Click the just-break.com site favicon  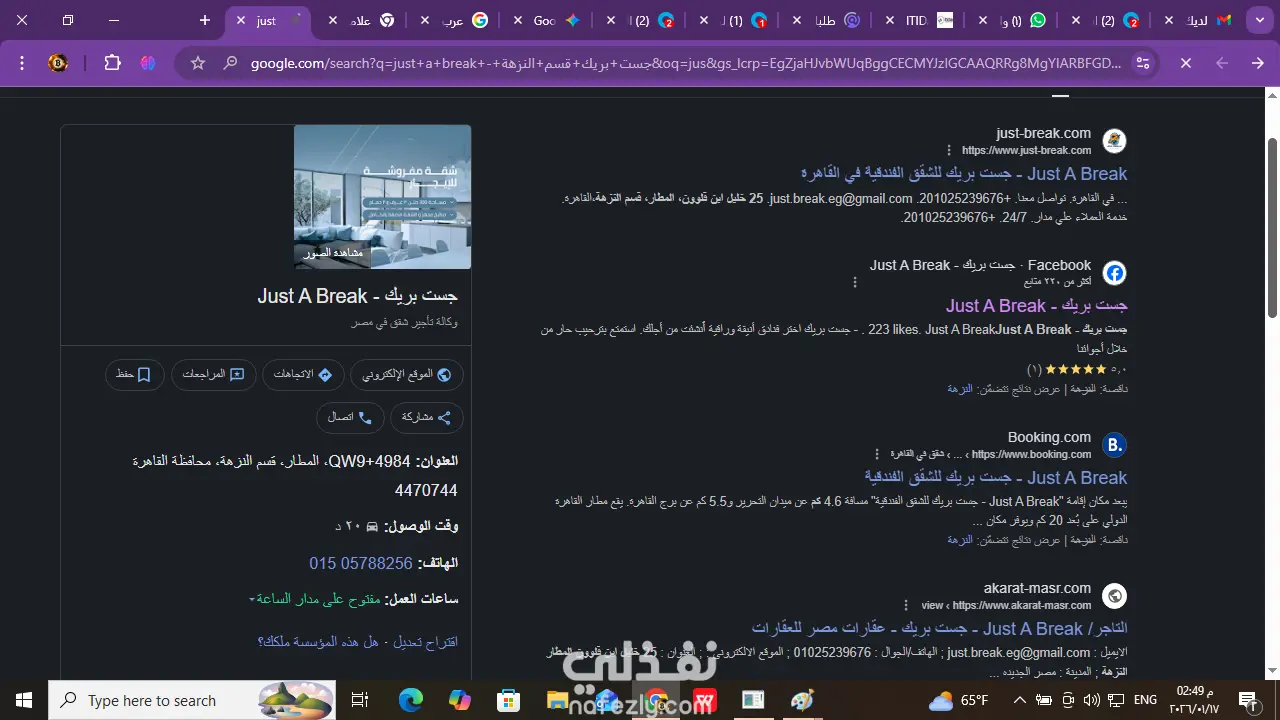1114,141
